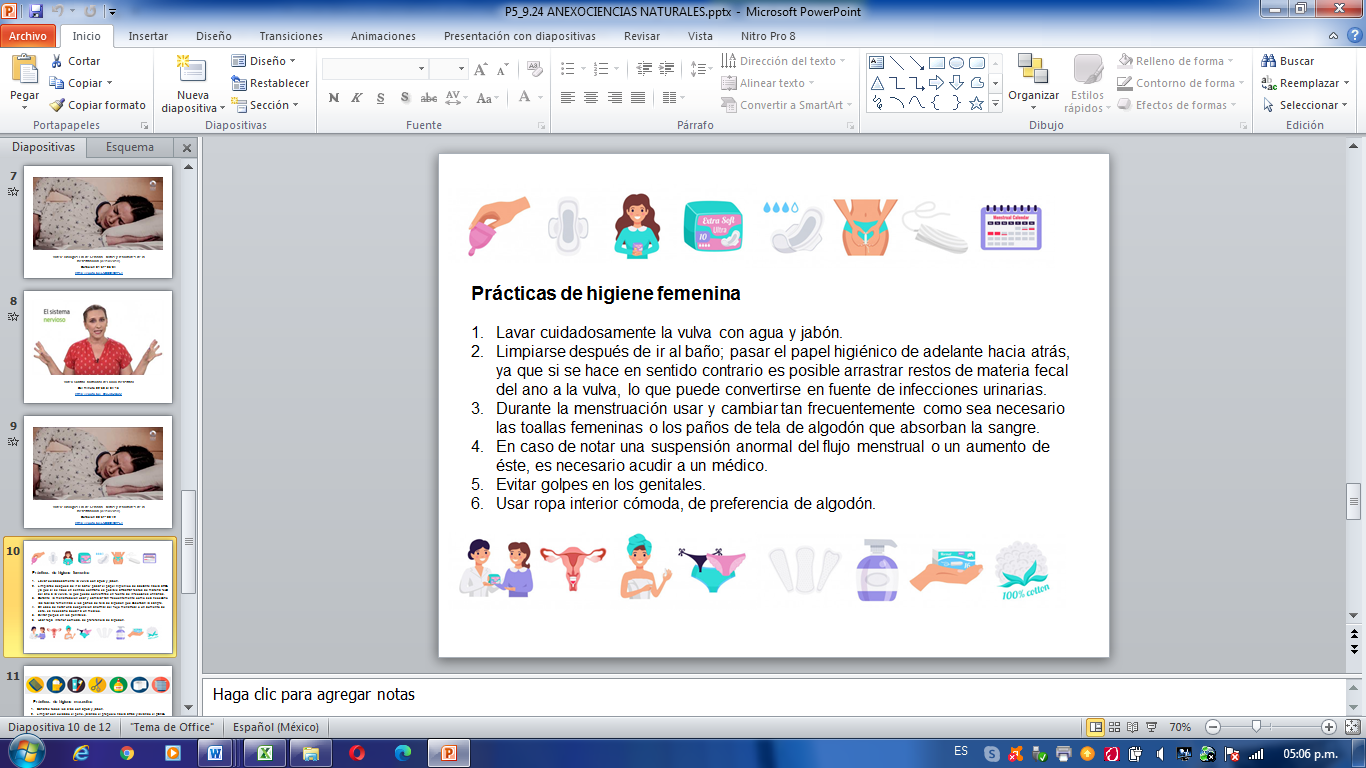Select slide 8 thumbnail El sistema nervioso
This screenshot has height=768, width=1366.
tap(97, 346)
